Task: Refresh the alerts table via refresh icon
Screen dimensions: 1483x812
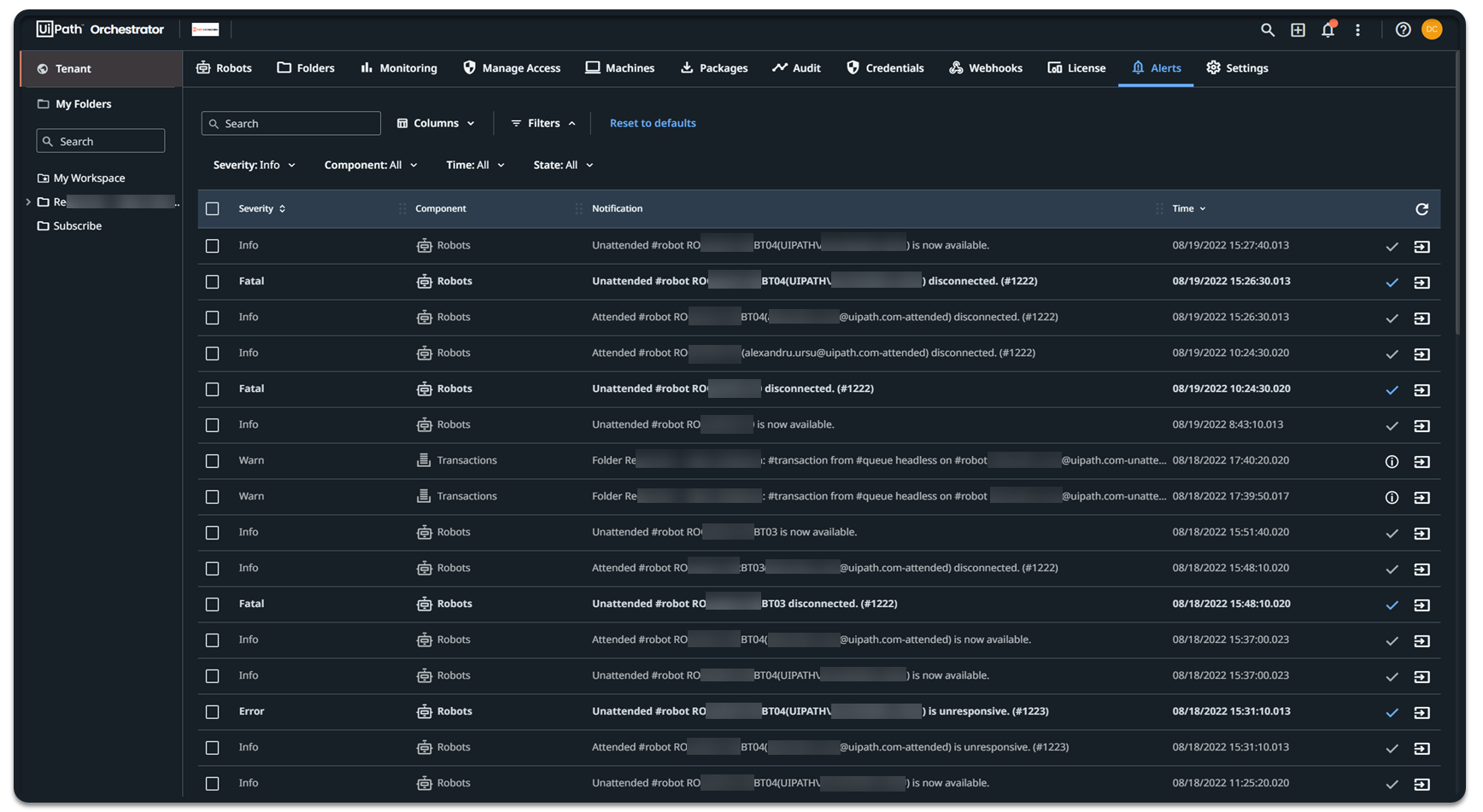Action: click(x=1422, y=208)
